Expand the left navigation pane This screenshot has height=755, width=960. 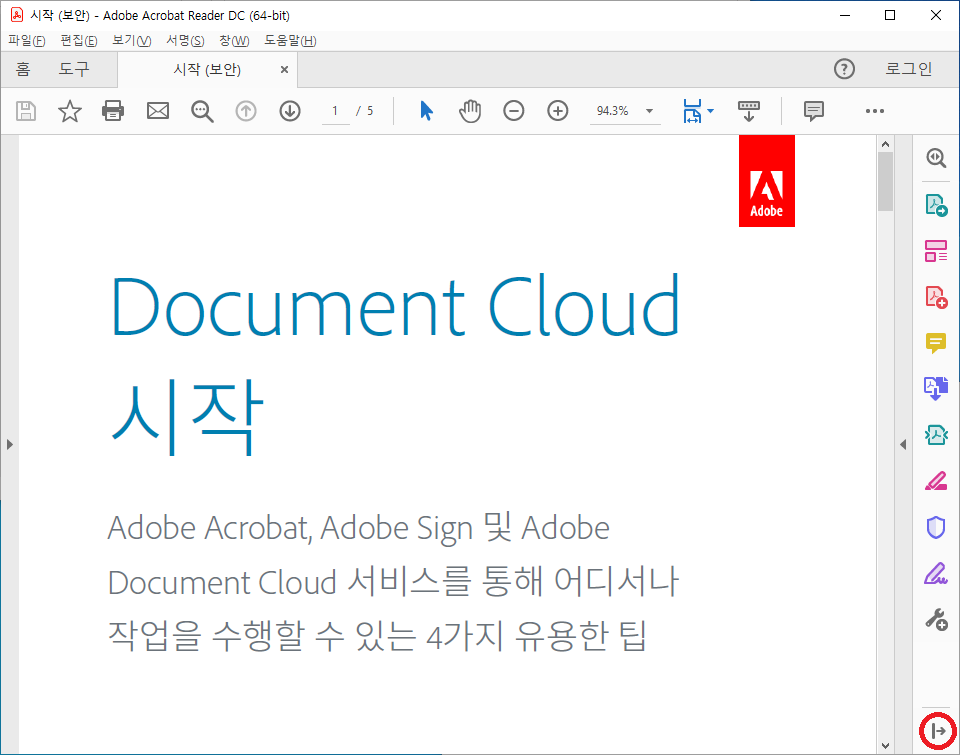click(x=9, y=445)
